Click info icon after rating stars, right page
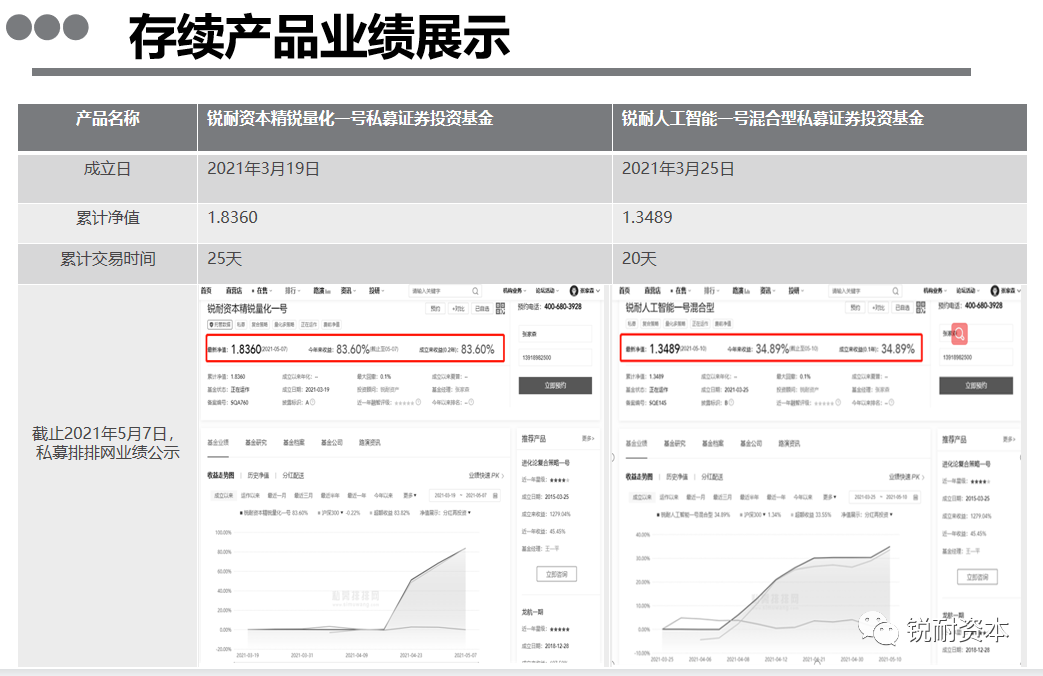The height and width of the screenshot is (676, 1043). tap(837, 403)
